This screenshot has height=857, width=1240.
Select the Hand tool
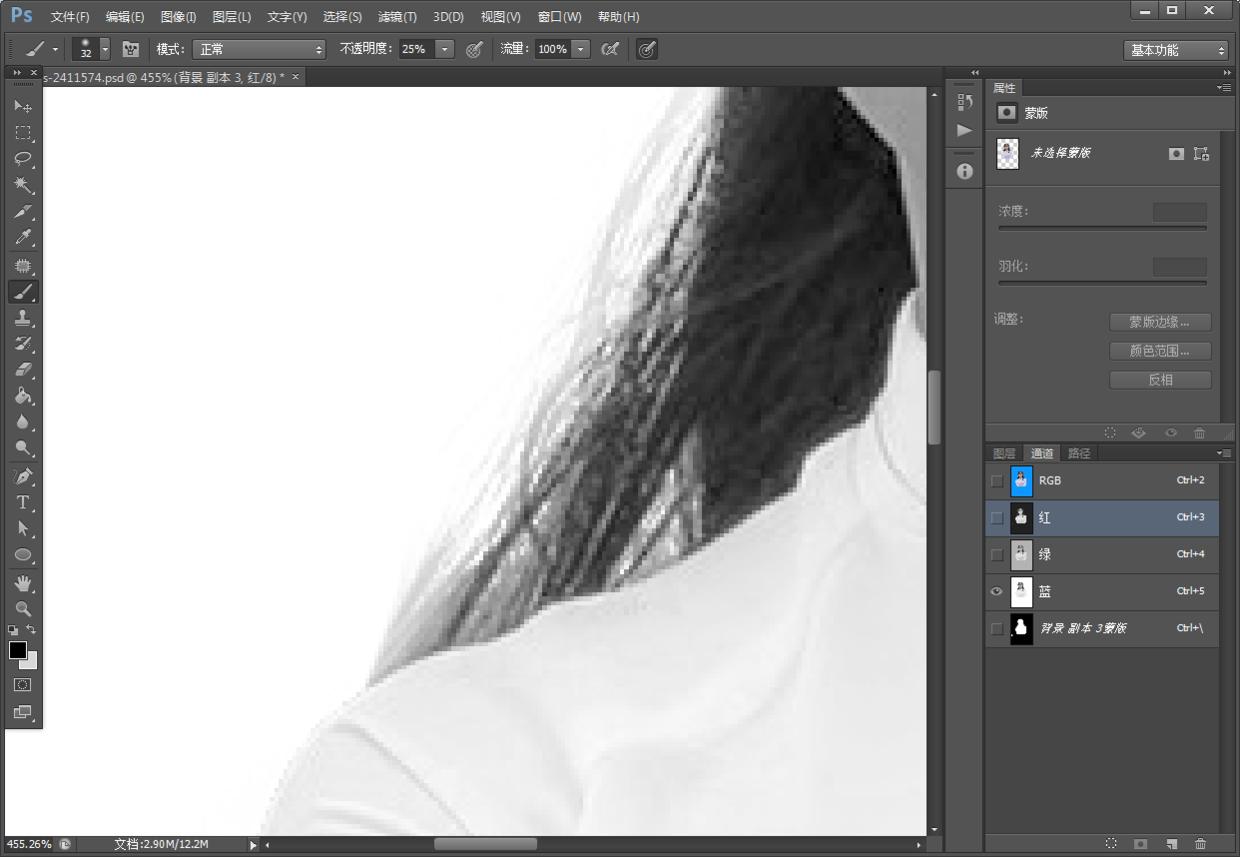tap(23, 582)
